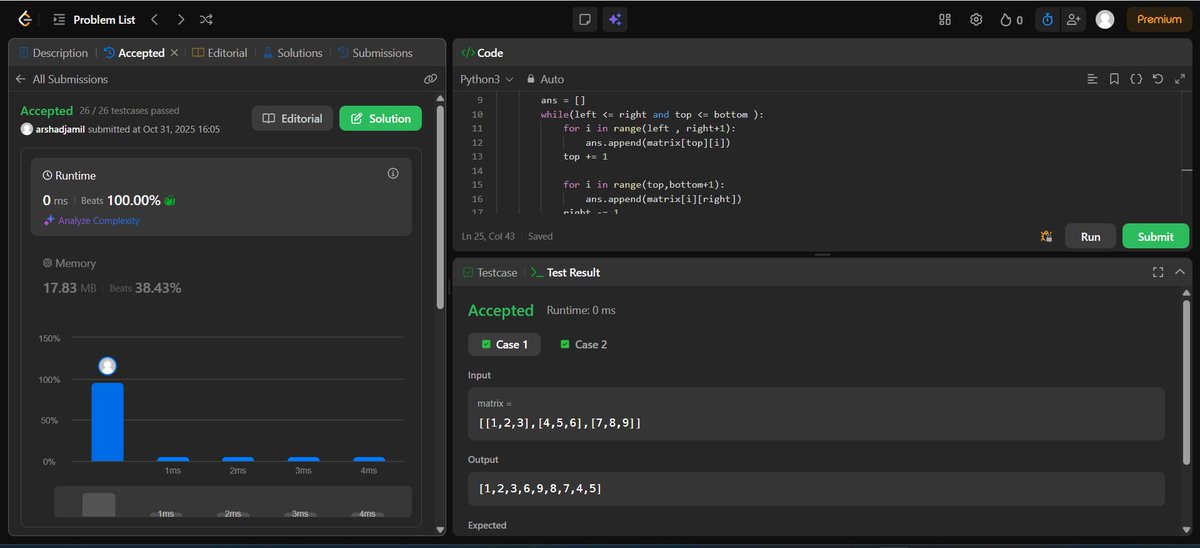This screenshot has height=548, width=1200.
Task: Click the Runtime info icon
Action: coord(393,173)
